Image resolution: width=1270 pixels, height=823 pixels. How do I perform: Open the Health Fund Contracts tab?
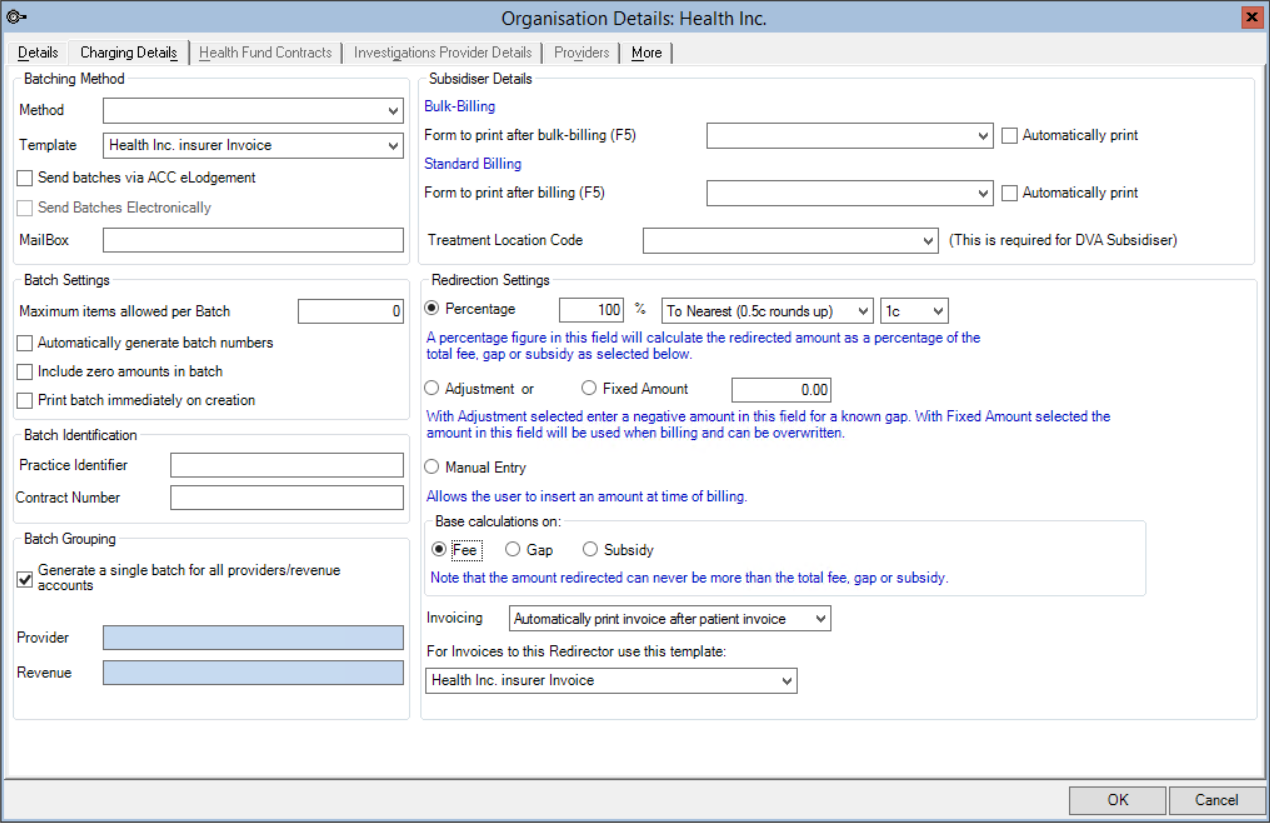pos(265,52)
